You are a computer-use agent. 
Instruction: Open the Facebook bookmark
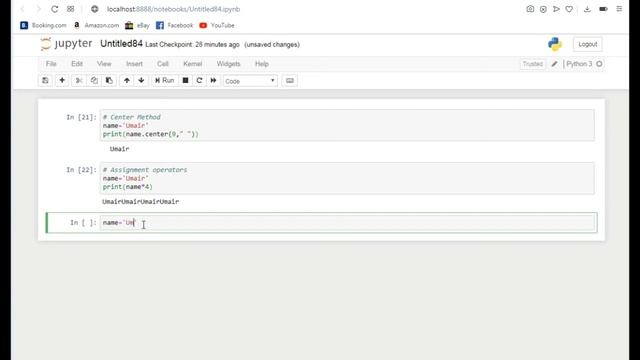pos(174,25)
